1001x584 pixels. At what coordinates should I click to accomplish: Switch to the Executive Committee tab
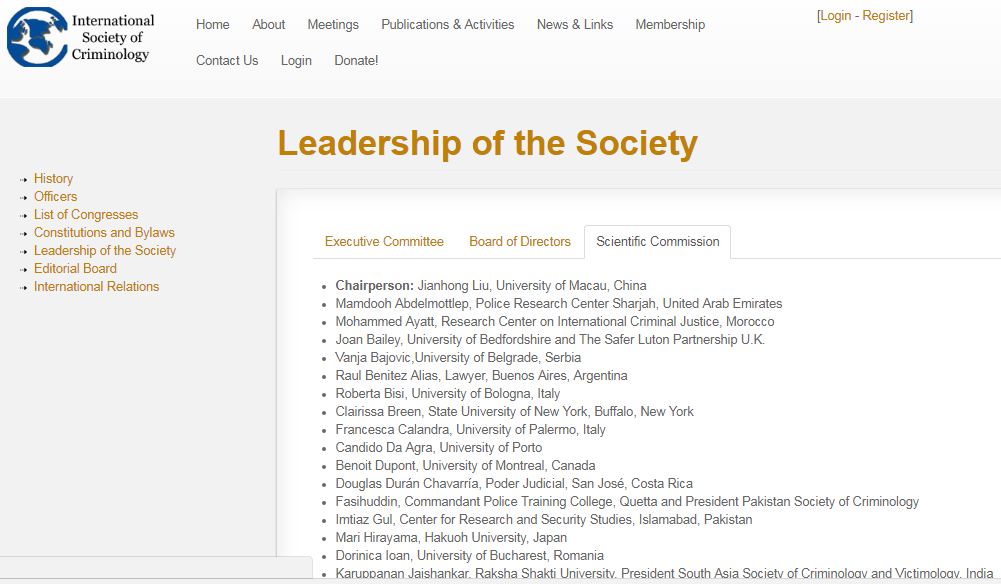[384, 241]
